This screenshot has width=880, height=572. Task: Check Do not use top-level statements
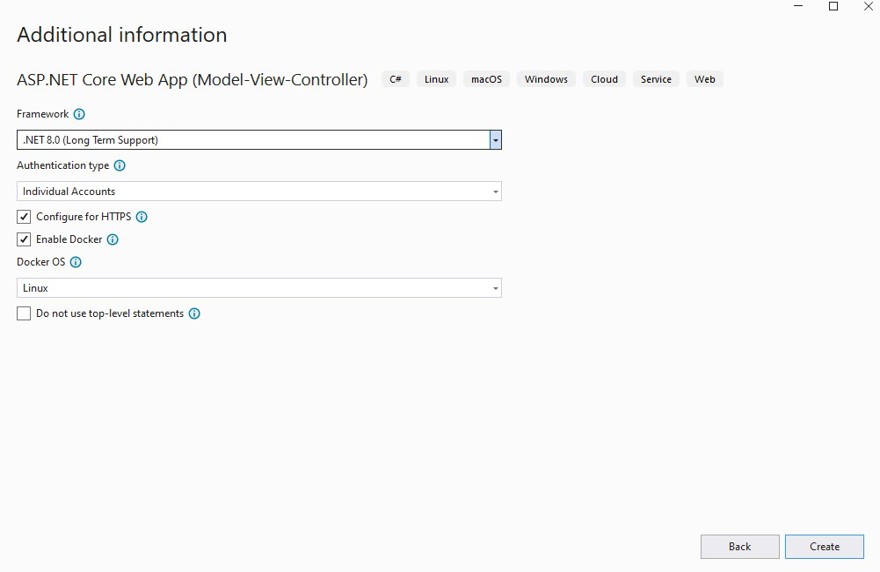(24, 313)
